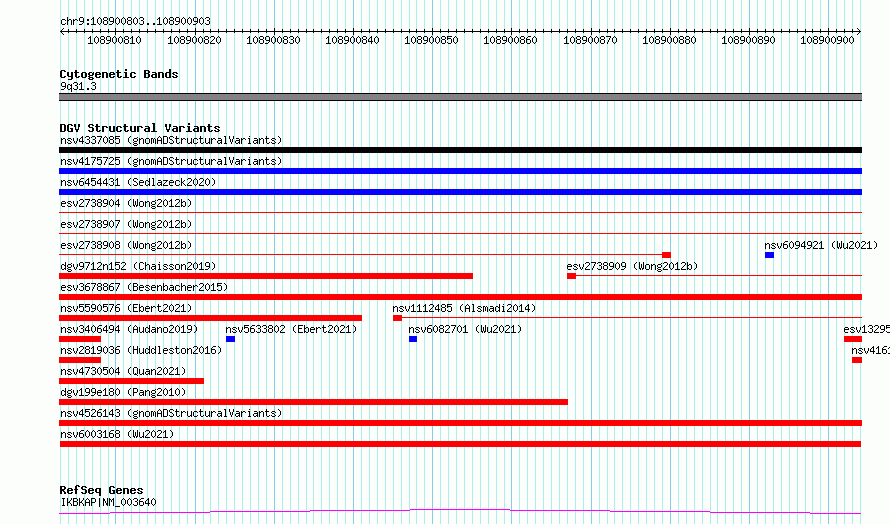Open variant nsv6094921 (Wu2021) label
The height and width of the screenshot is (524, 890).
821,245
